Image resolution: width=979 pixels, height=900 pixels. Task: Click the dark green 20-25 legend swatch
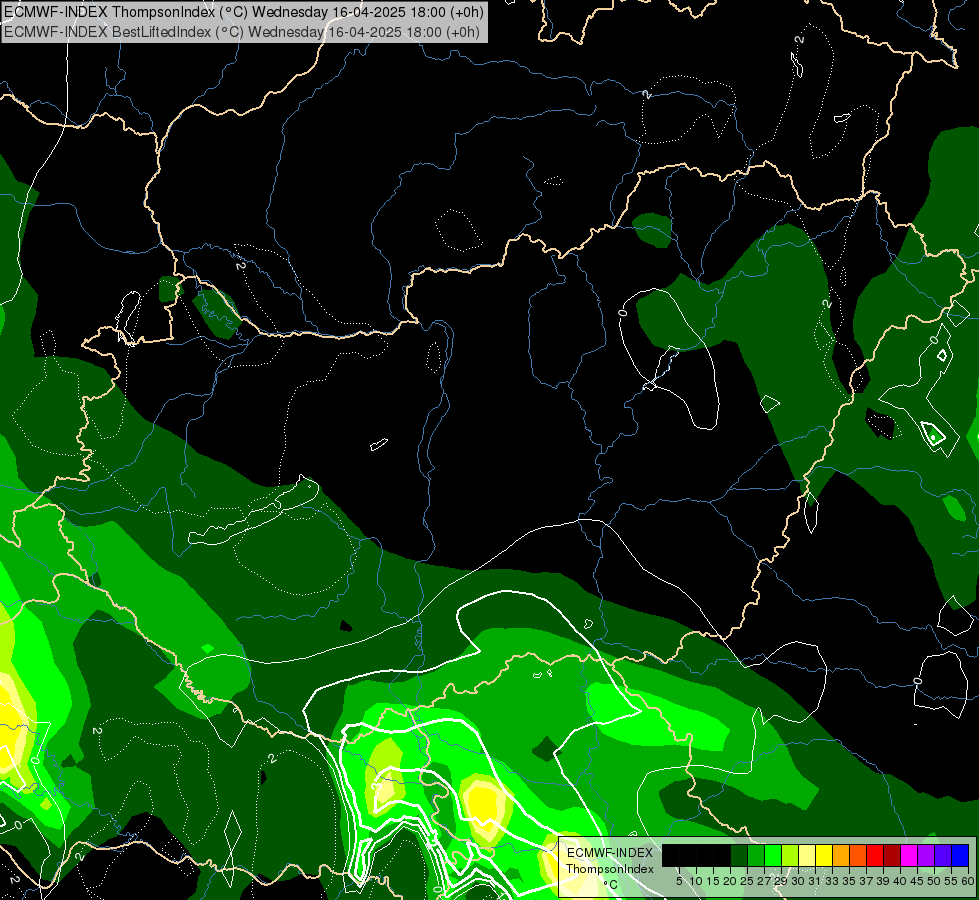(x=739, y=855)
